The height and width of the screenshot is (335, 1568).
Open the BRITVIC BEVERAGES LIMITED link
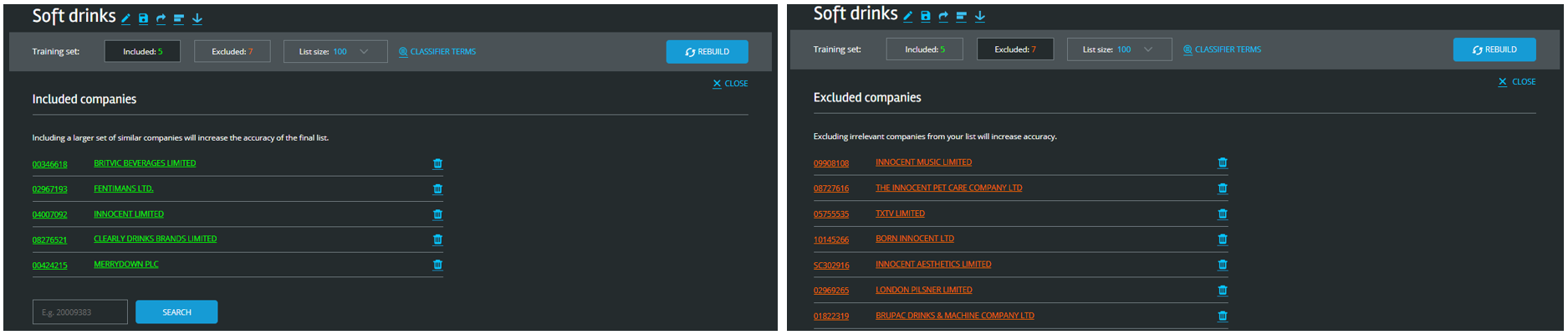145,163
